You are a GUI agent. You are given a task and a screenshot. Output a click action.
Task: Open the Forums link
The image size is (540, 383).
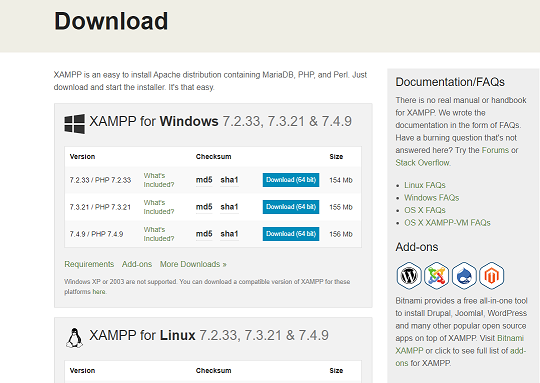point(495,150)
